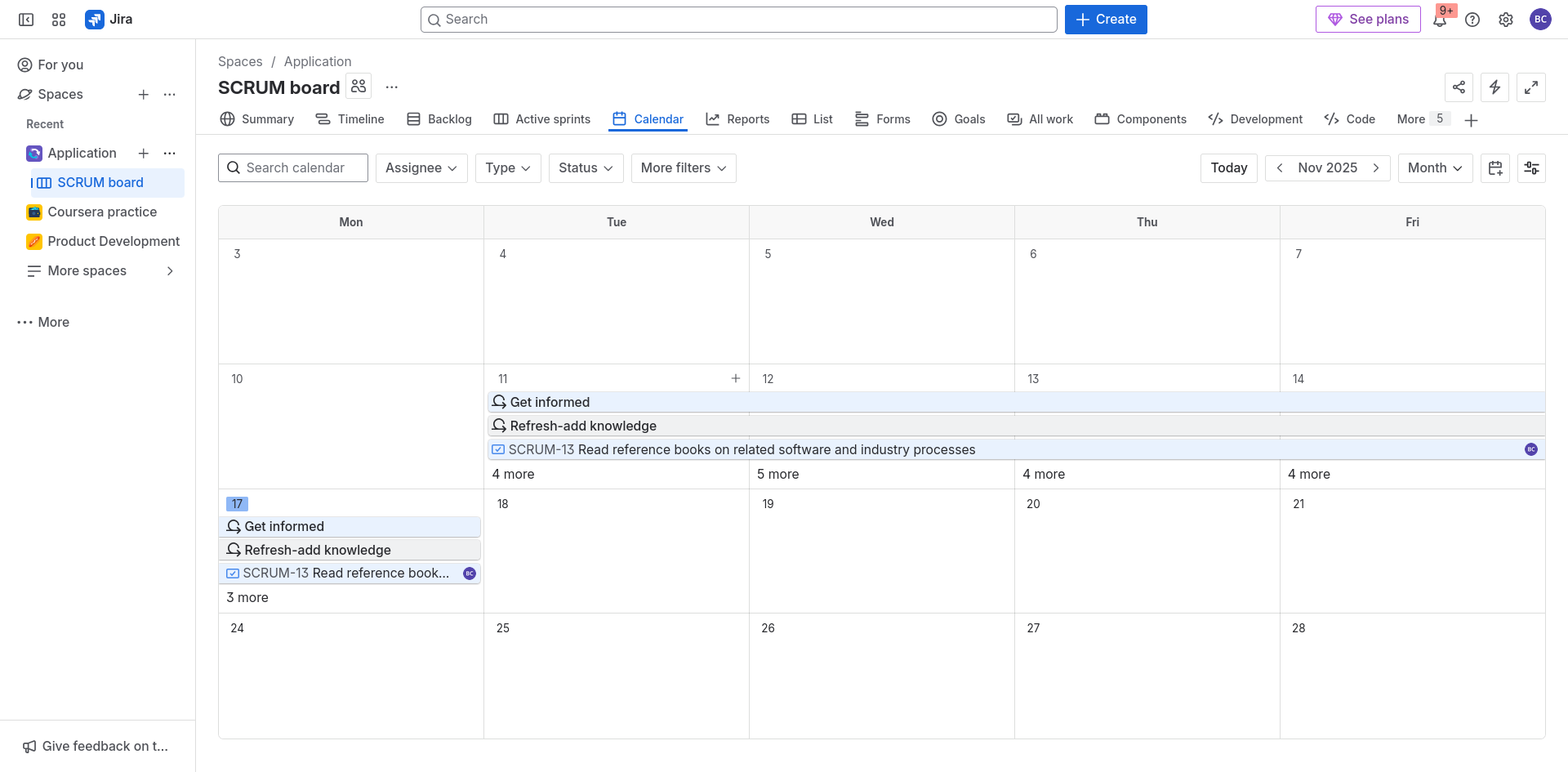1568x772 pixels.
Task: Expand More spaces in the sidebar
Action: point(170,271)
